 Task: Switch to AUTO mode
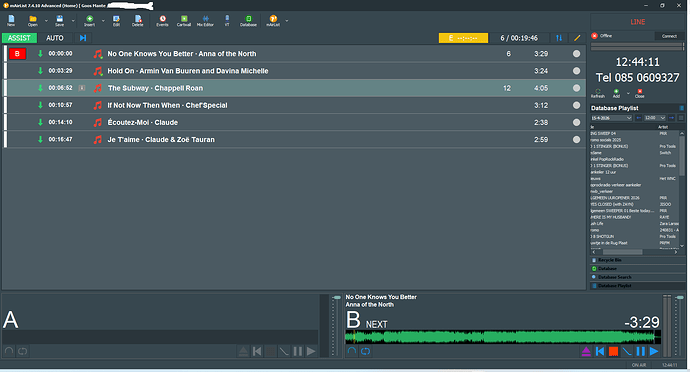[55, 38]
